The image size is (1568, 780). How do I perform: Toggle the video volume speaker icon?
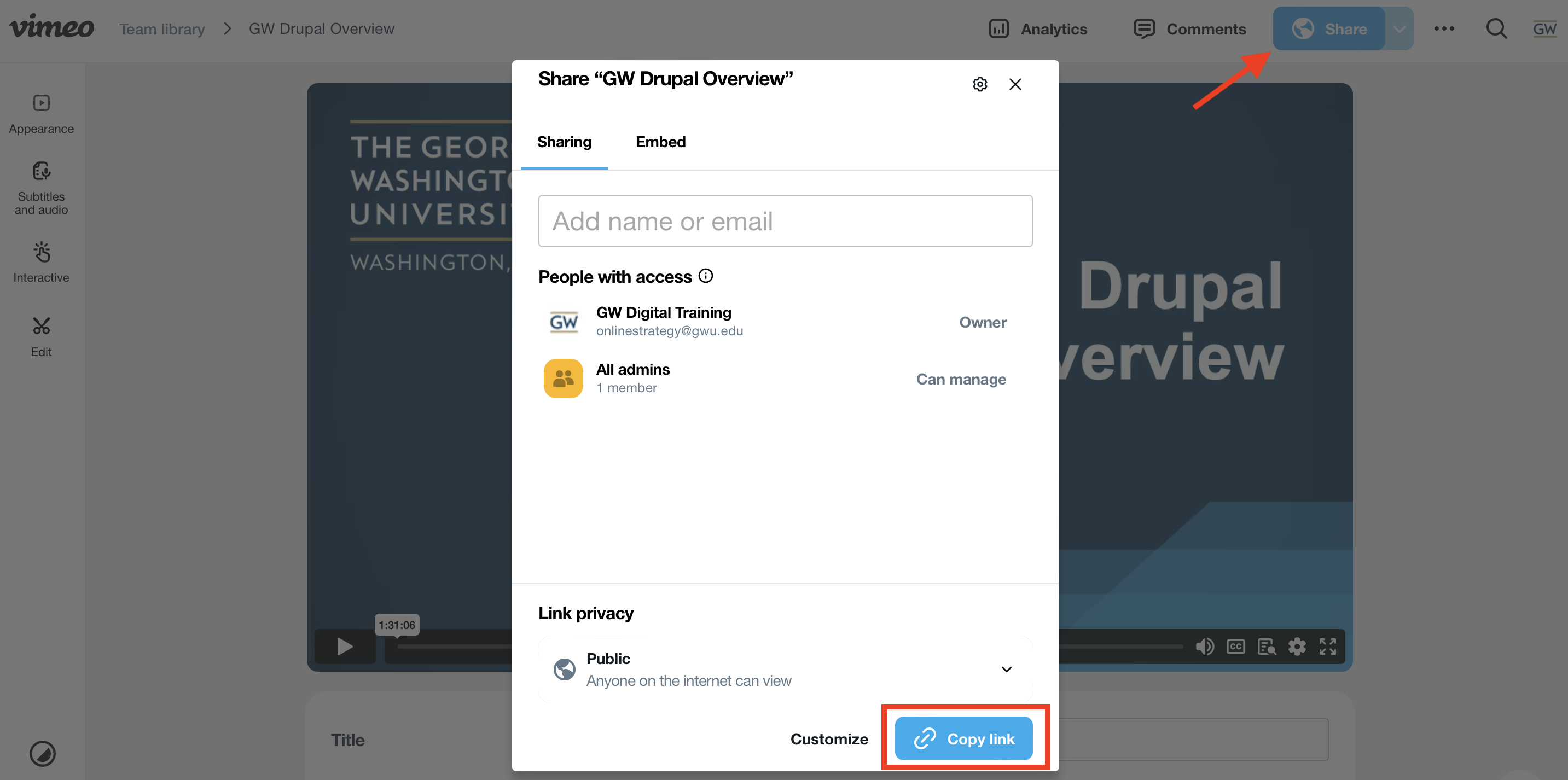pyautogui.click(x=1204, y=646)
